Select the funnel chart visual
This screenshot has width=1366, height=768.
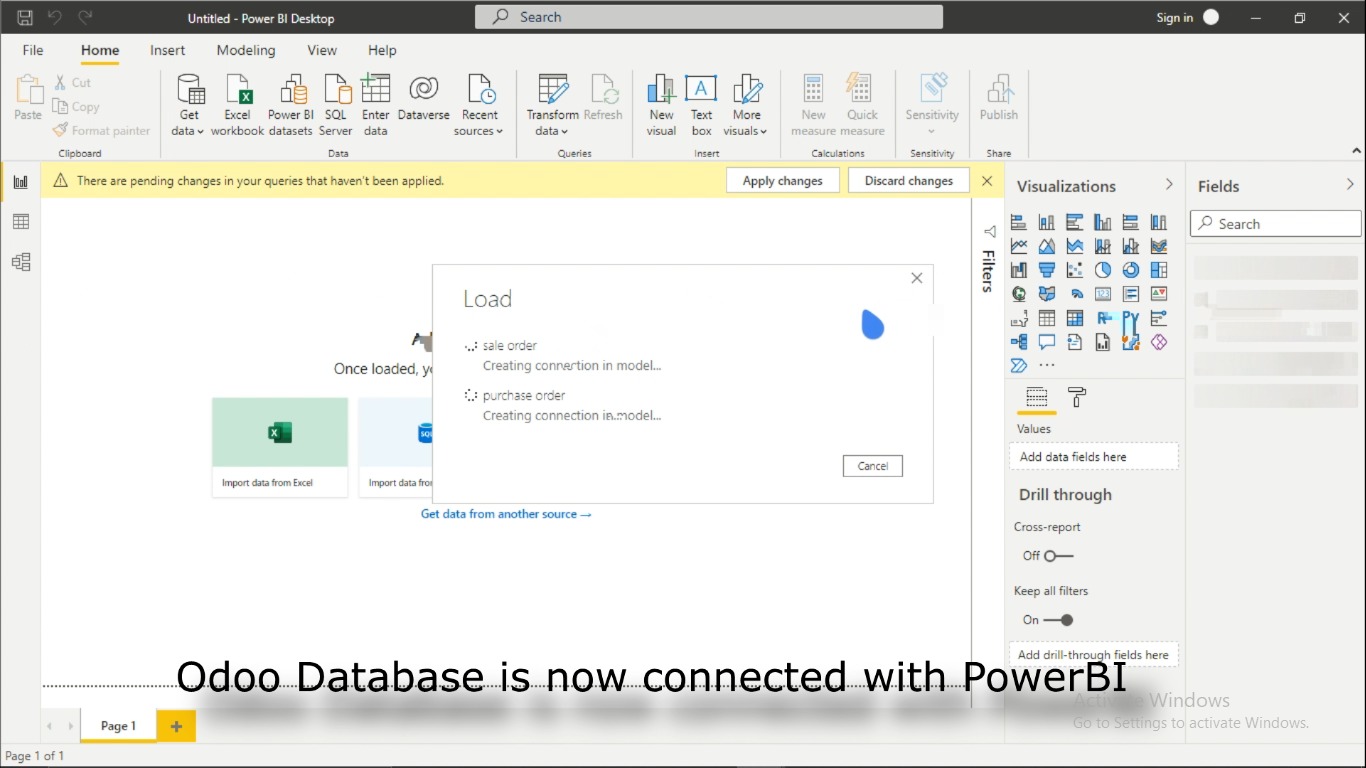(x=1047, y=270)
